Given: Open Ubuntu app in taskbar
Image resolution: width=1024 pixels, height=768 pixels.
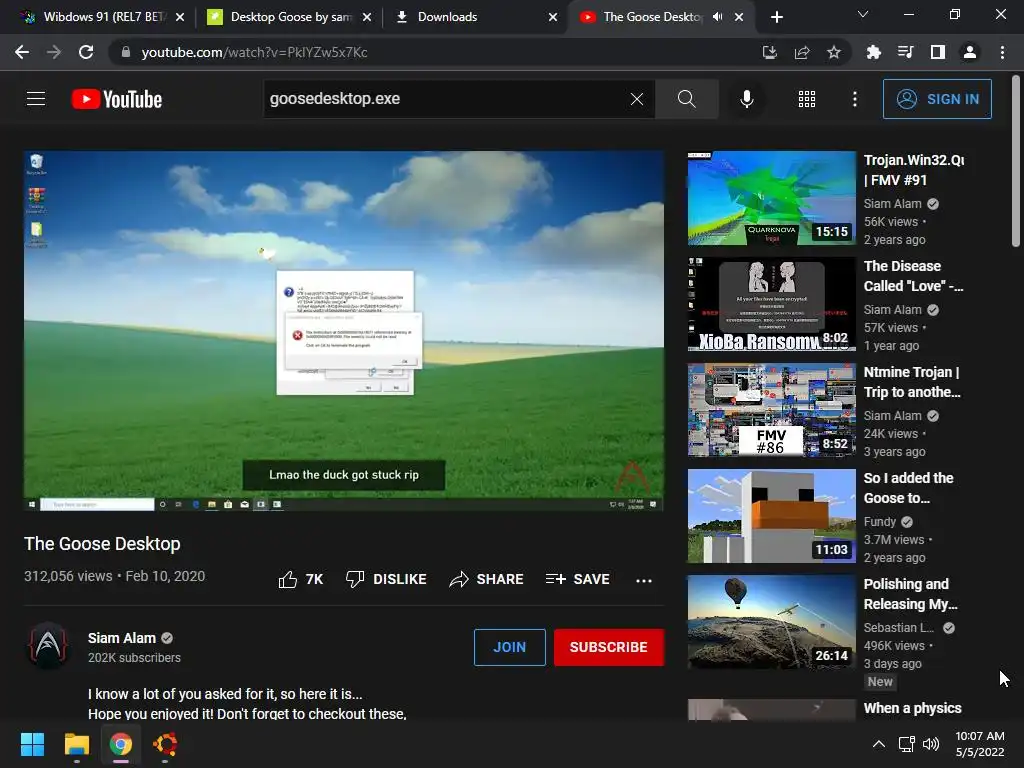Looking at the screenshot, I should pyautogui.click(x=165, y=744).
